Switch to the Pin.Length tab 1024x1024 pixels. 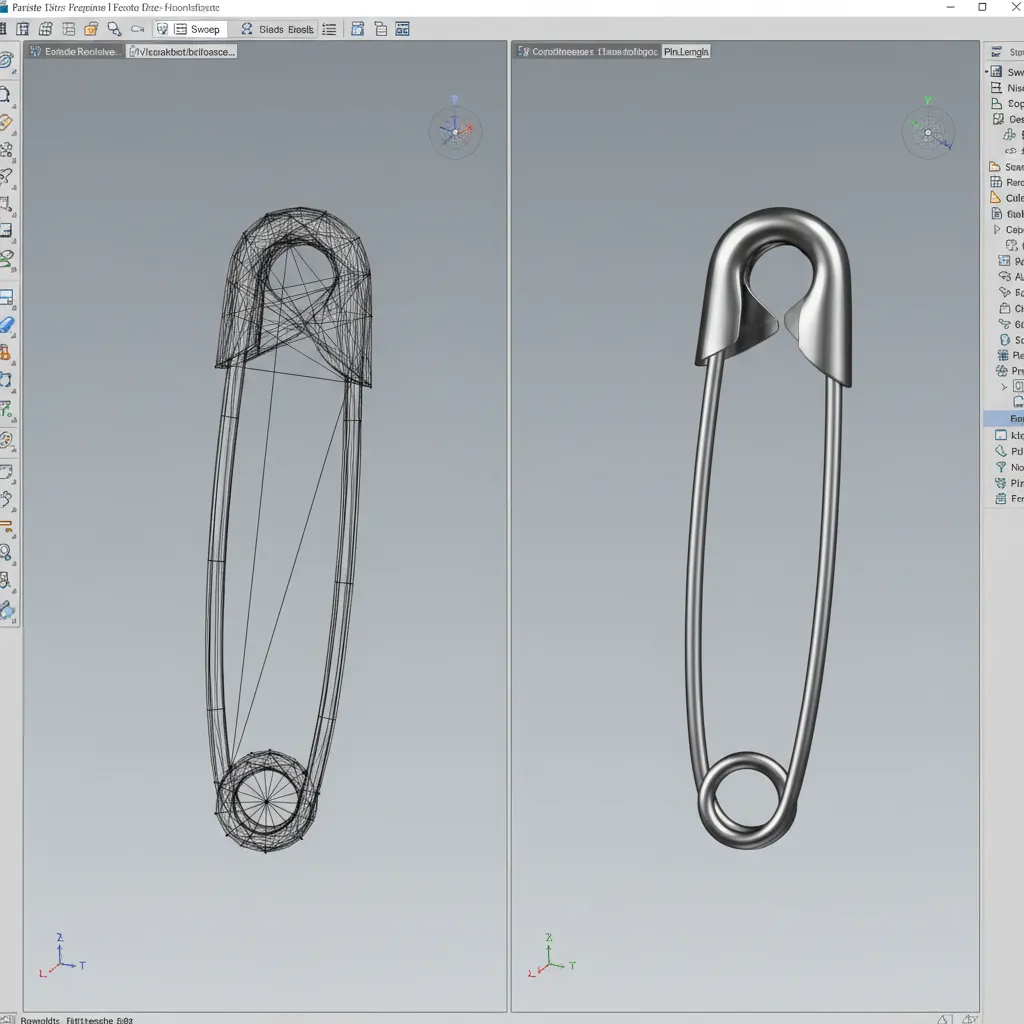pyautogui.click(x=686, y=51)
